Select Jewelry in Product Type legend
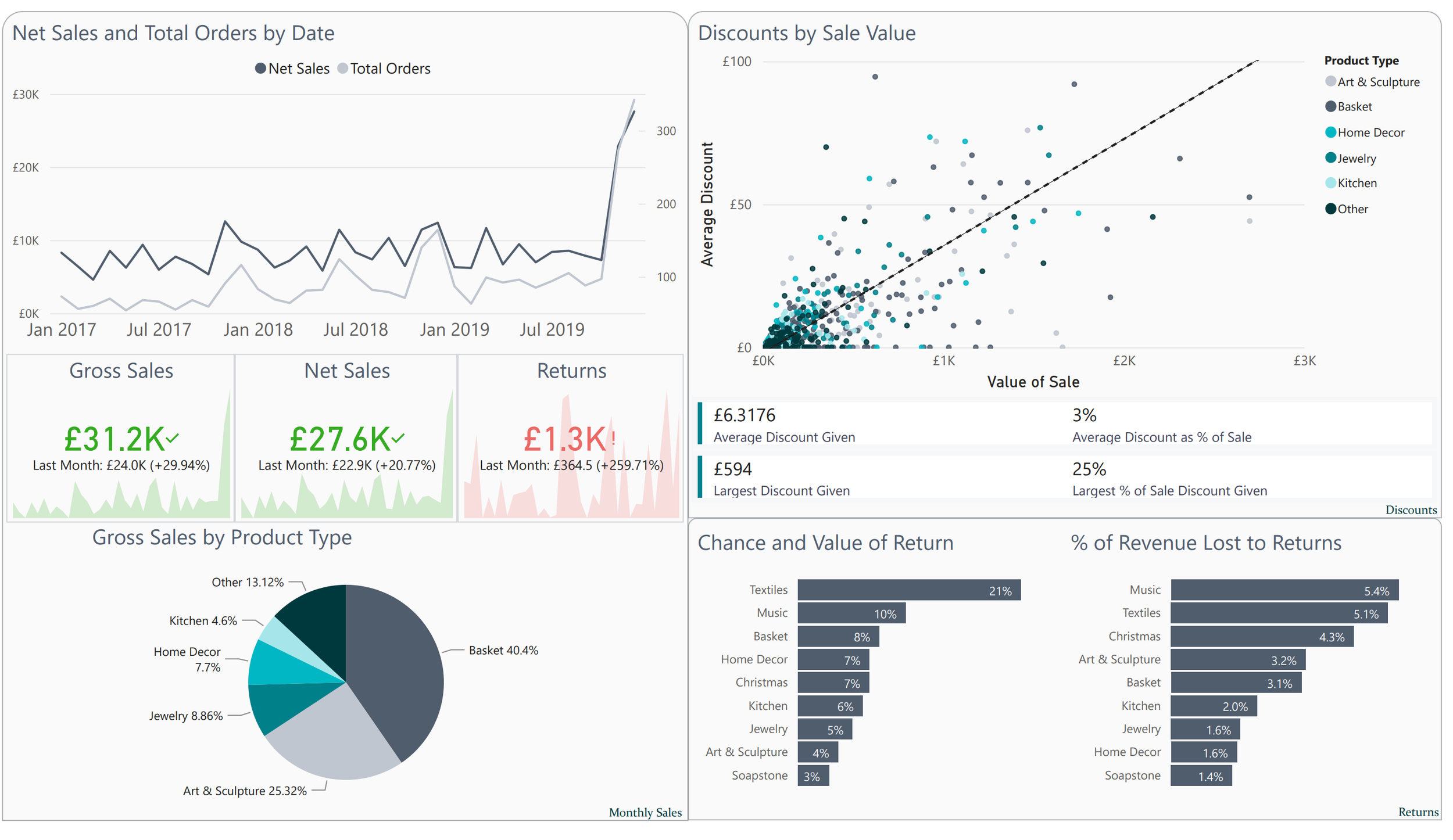Viewport: 1453px width, 840px height. tap(1356, 158)
